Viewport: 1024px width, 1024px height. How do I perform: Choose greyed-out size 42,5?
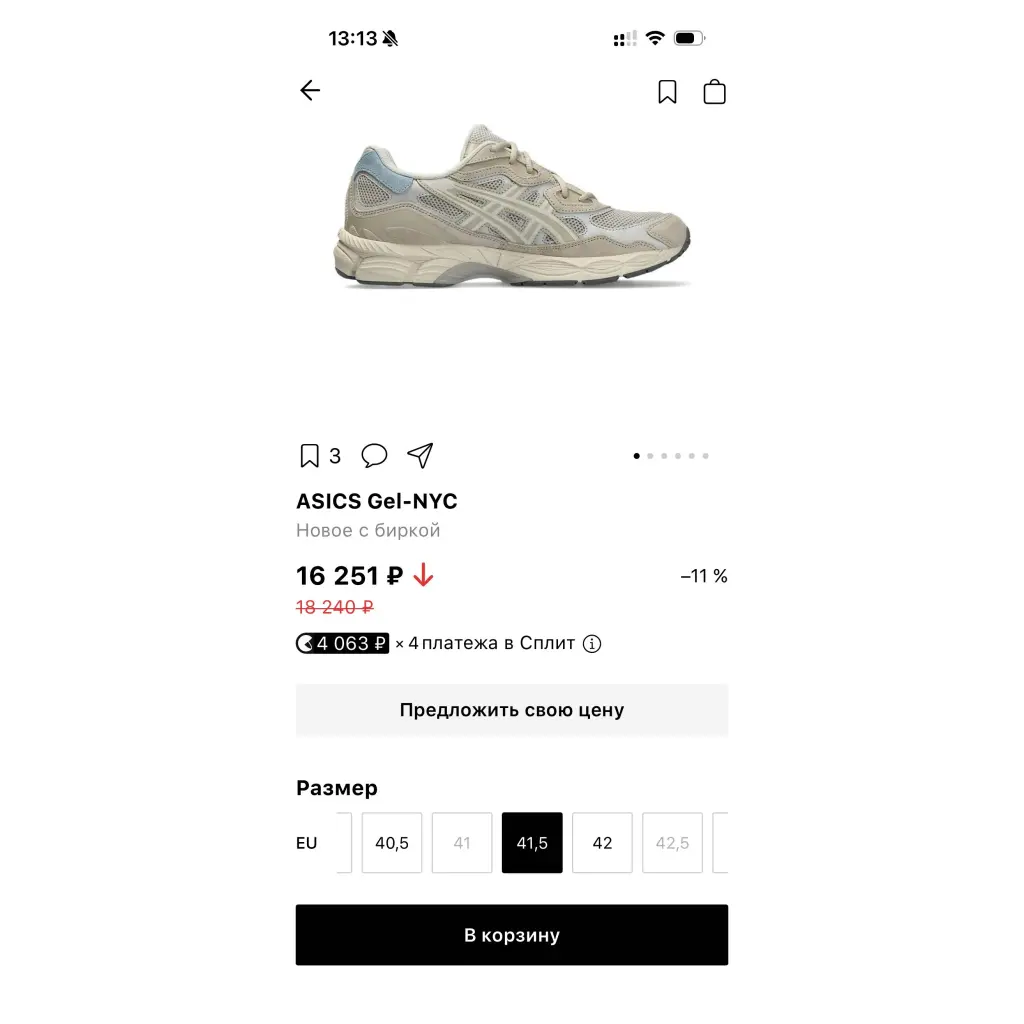click(x=672, y=842)
